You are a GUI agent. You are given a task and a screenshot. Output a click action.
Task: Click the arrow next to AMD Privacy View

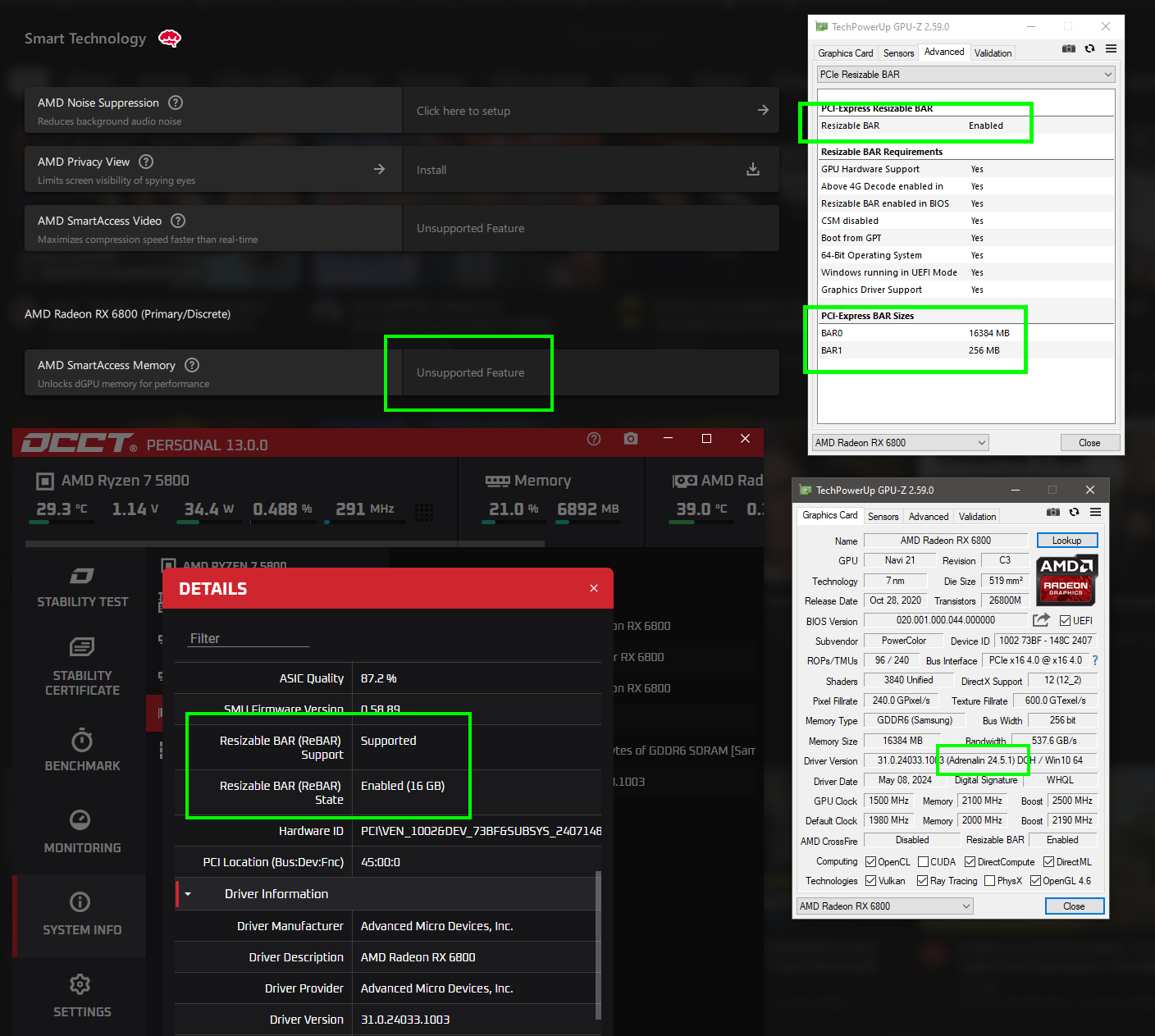click(x=379, y=169)
